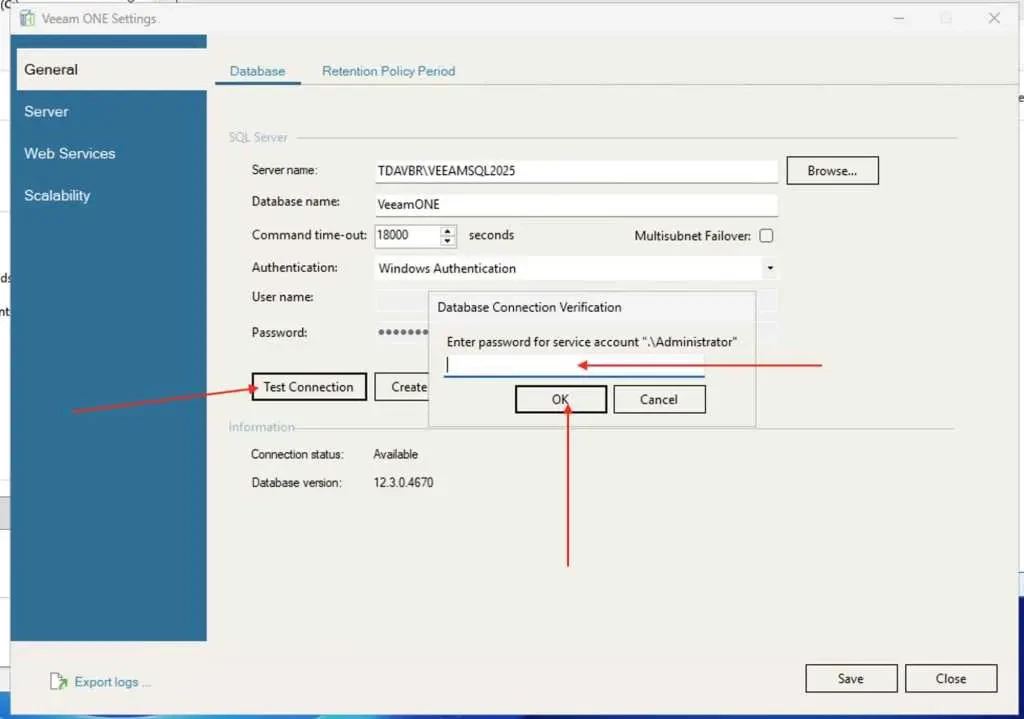Browse for a SQL Server instance

pos(832,170)
